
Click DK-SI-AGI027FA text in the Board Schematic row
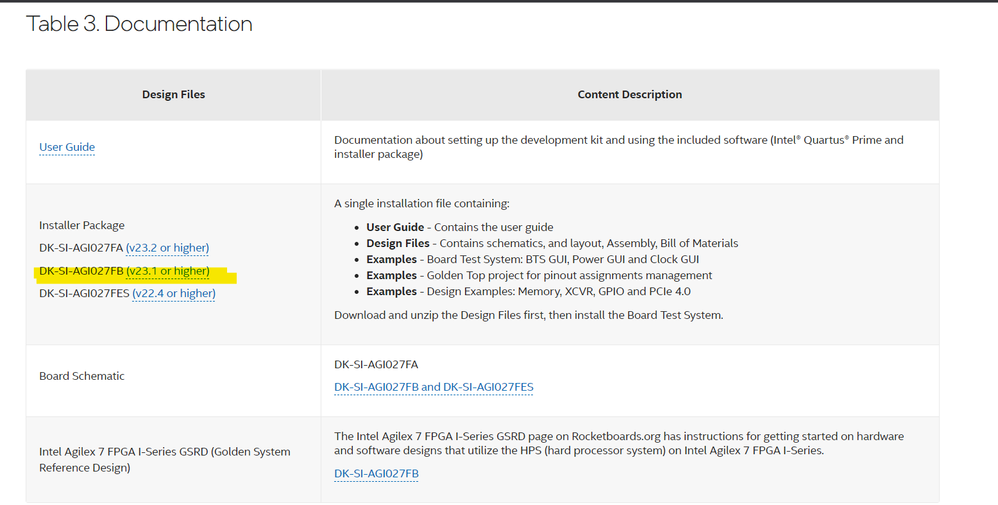[376, 365]
